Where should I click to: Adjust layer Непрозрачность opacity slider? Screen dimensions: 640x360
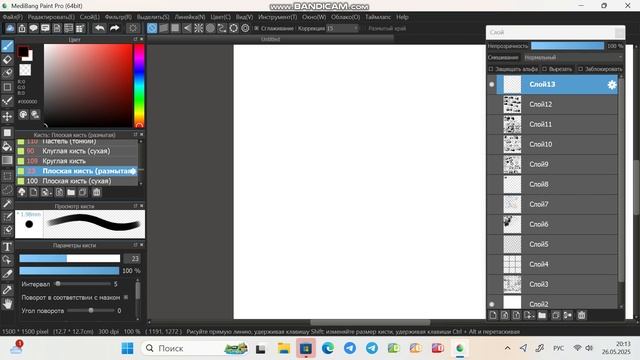tap(567, 46)
